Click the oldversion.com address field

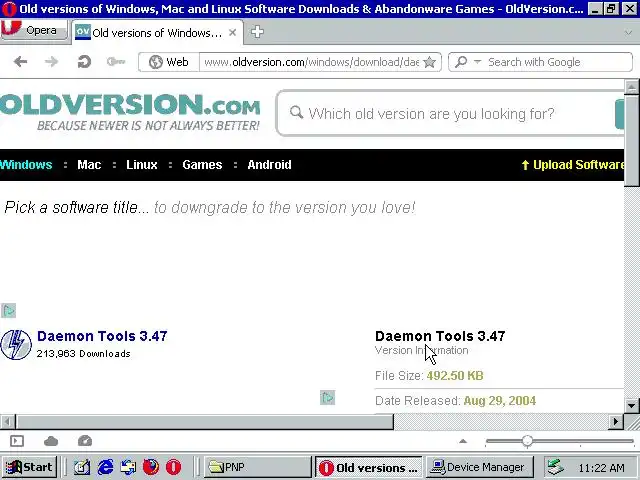click(x=311, y=62)
